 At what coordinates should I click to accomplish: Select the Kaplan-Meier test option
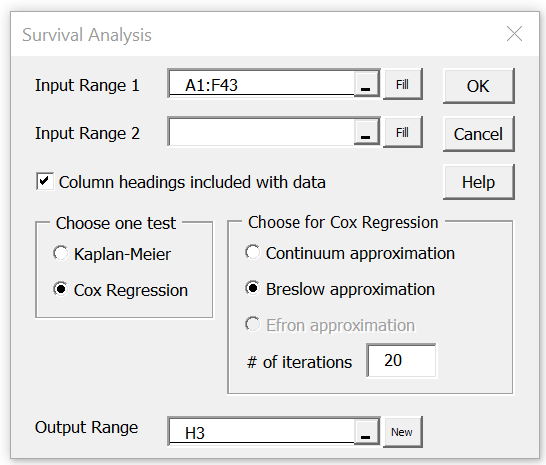[60, 253]
